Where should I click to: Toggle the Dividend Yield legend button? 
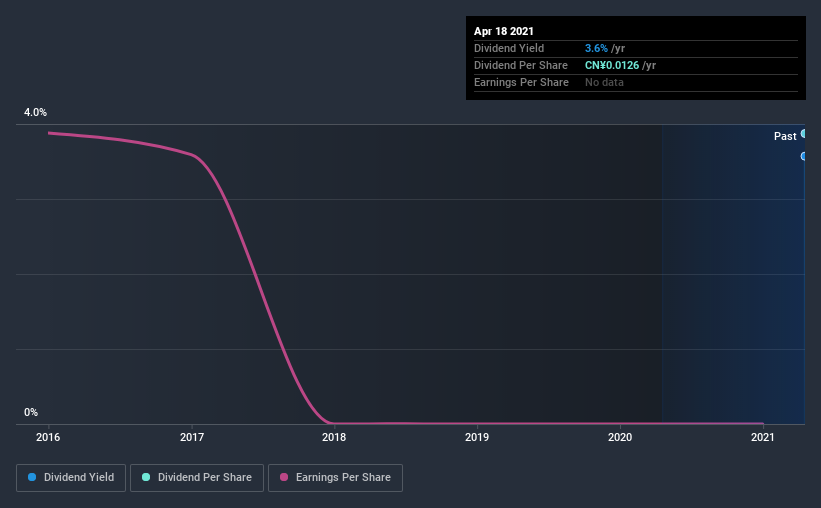(71, 478)
